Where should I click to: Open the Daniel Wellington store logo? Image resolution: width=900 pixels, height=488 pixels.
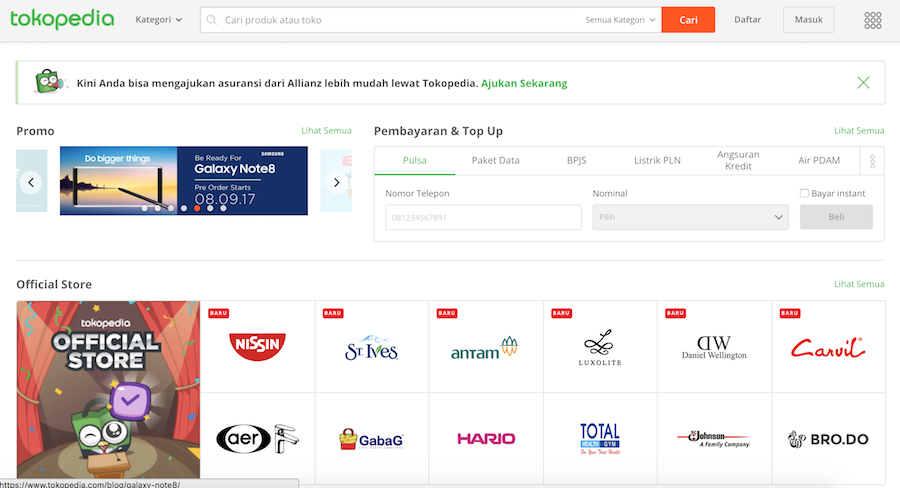coord(713,347)
